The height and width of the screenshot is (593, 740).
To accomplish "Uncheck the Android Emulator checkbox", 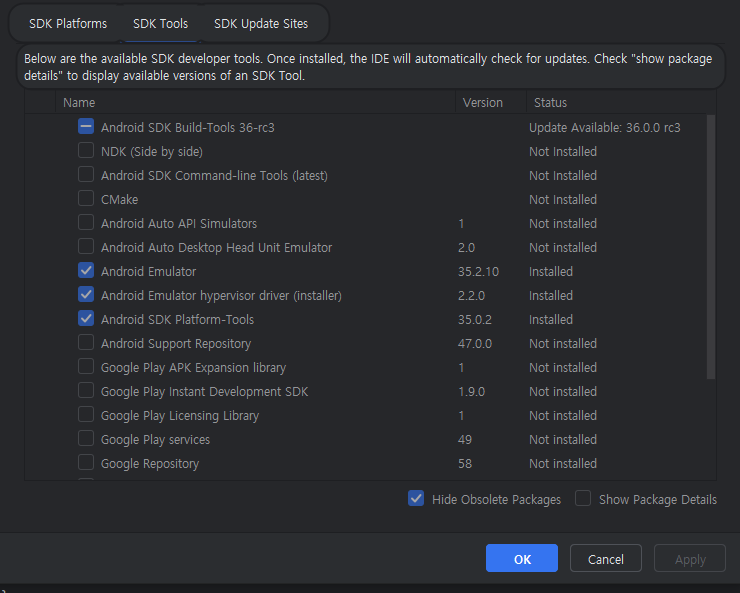I will coord(86,270).
